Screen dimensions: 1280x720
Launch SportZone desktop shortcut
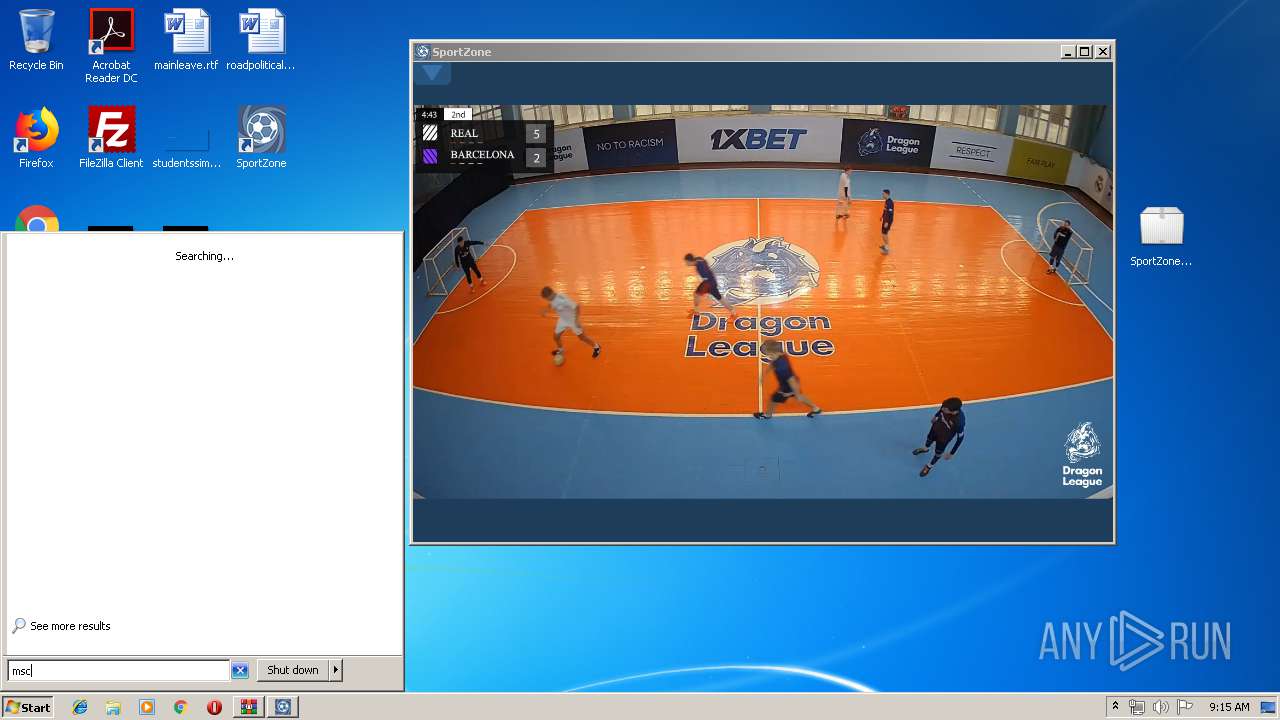[x=261, y=138]
